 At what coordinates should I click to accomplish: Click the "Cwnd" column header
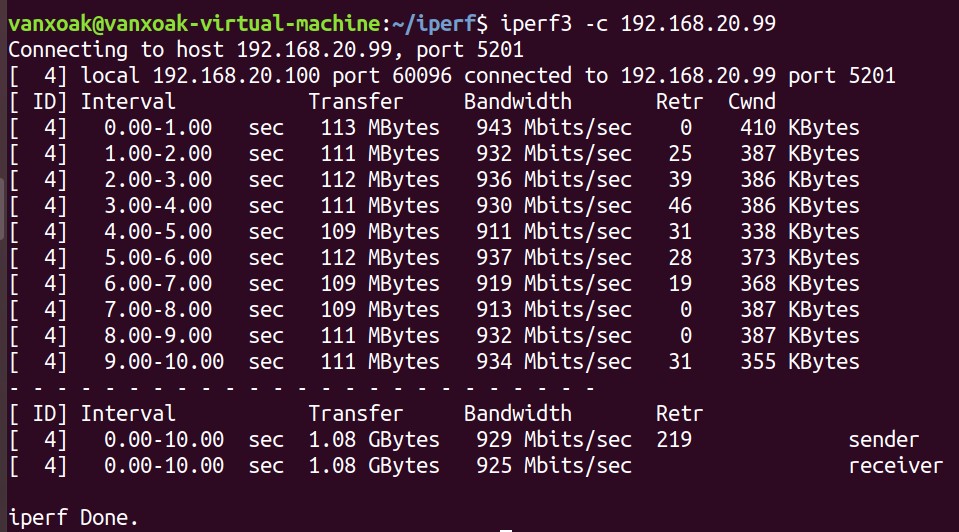tap(751, 101)
